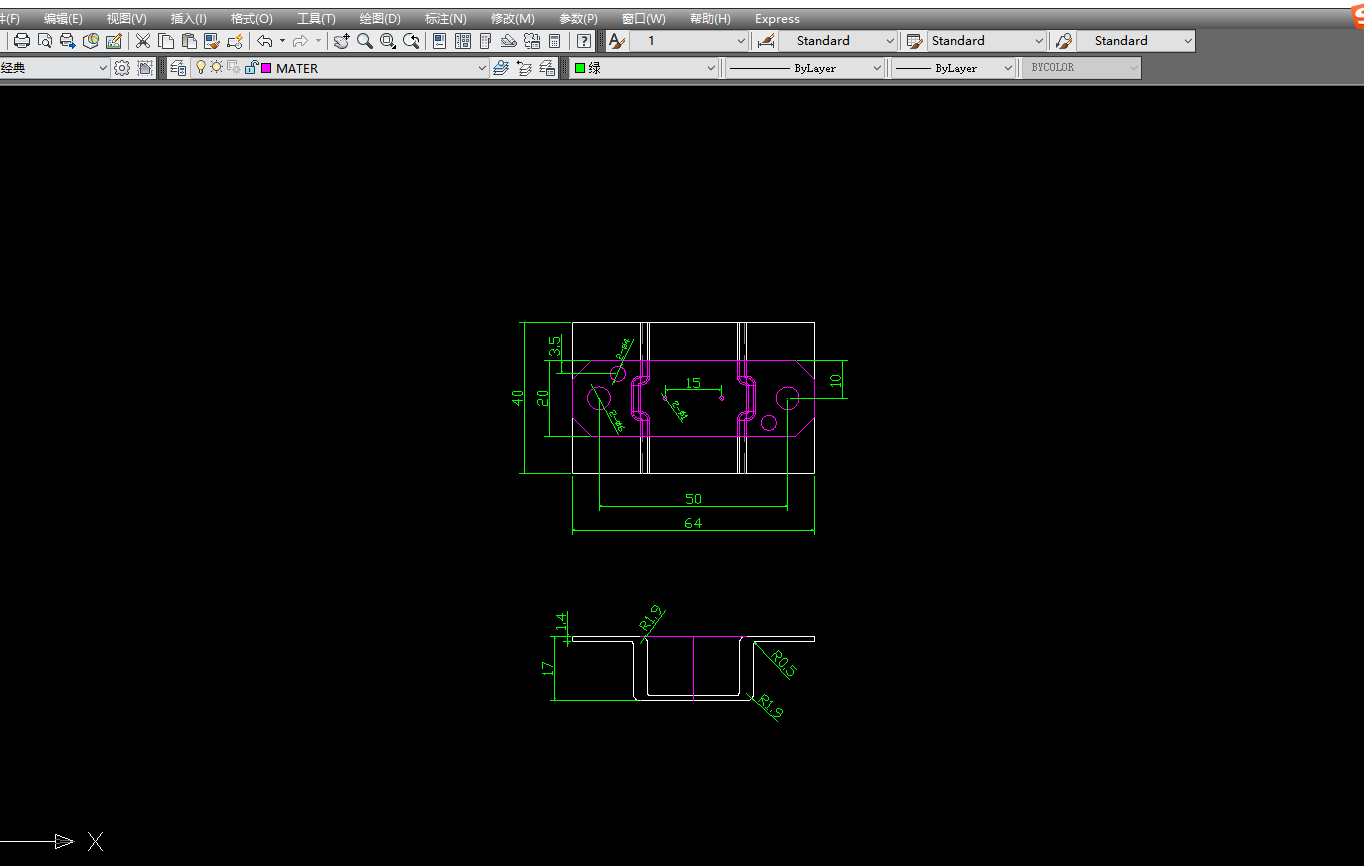Open Workspace Settings gear icon
Viewport: 1364px width, 866px height.
click(122, 68)
